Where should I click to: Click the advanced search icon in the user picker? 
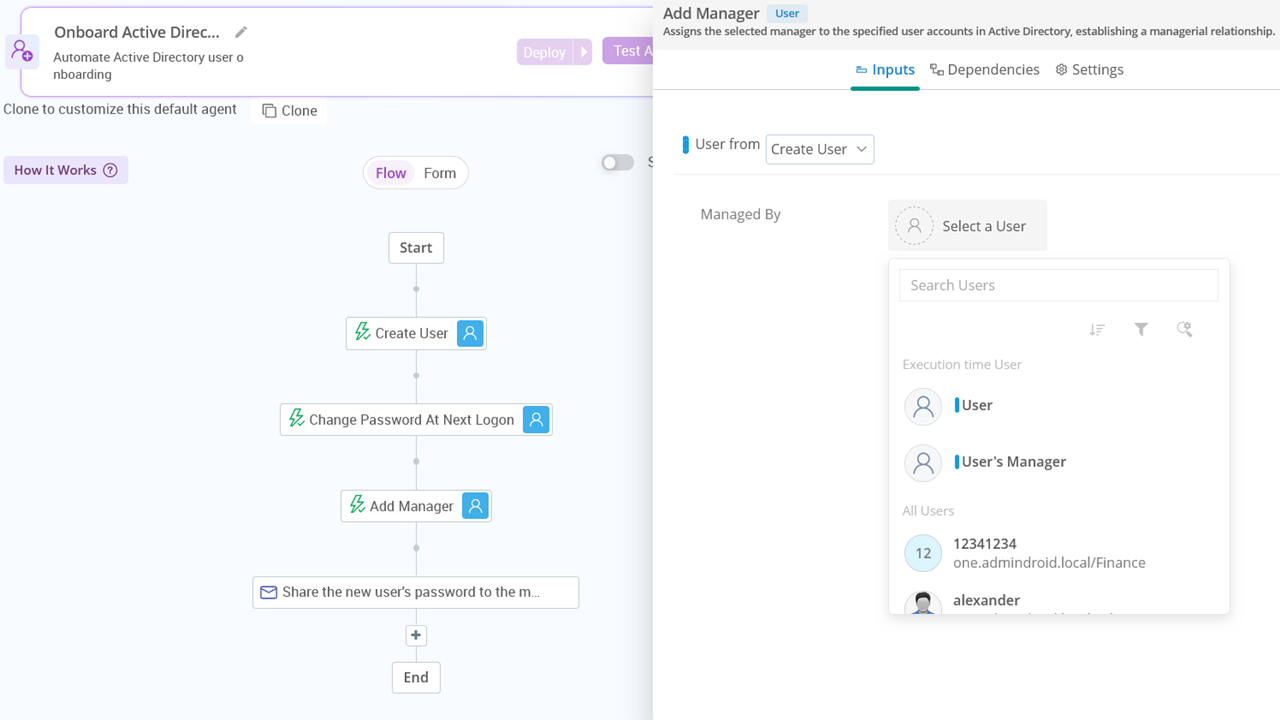point(1185,329)
